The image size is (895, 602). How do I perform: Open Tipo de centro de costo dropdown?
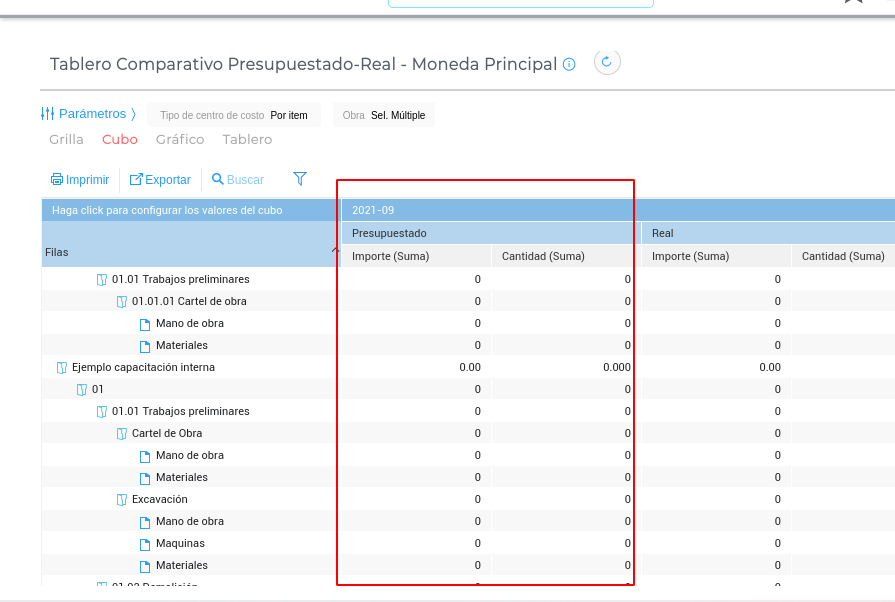tap(234, 115)
